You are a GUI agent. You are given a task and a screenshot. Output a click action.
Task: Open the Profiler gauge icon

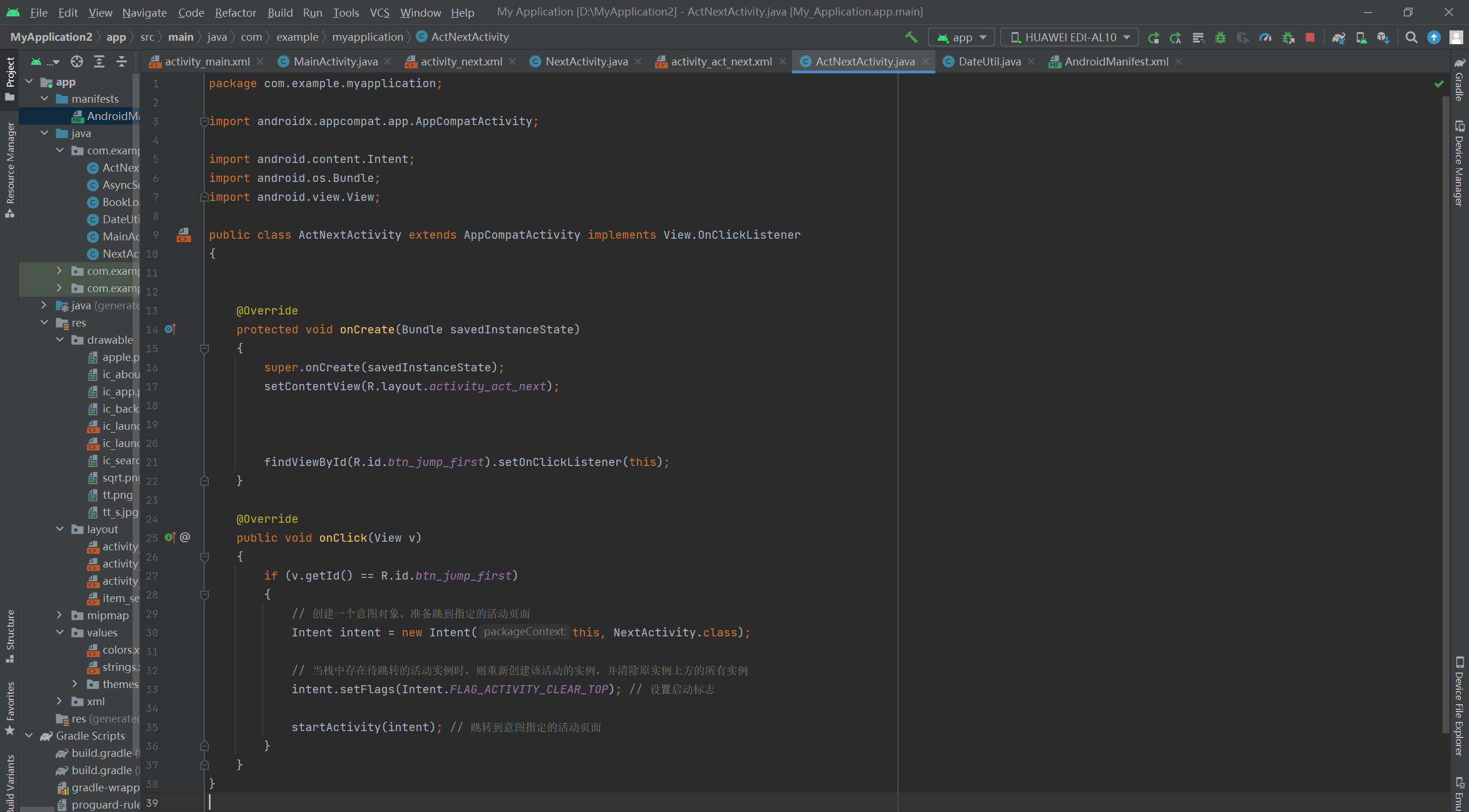(x=1265, y=37)
